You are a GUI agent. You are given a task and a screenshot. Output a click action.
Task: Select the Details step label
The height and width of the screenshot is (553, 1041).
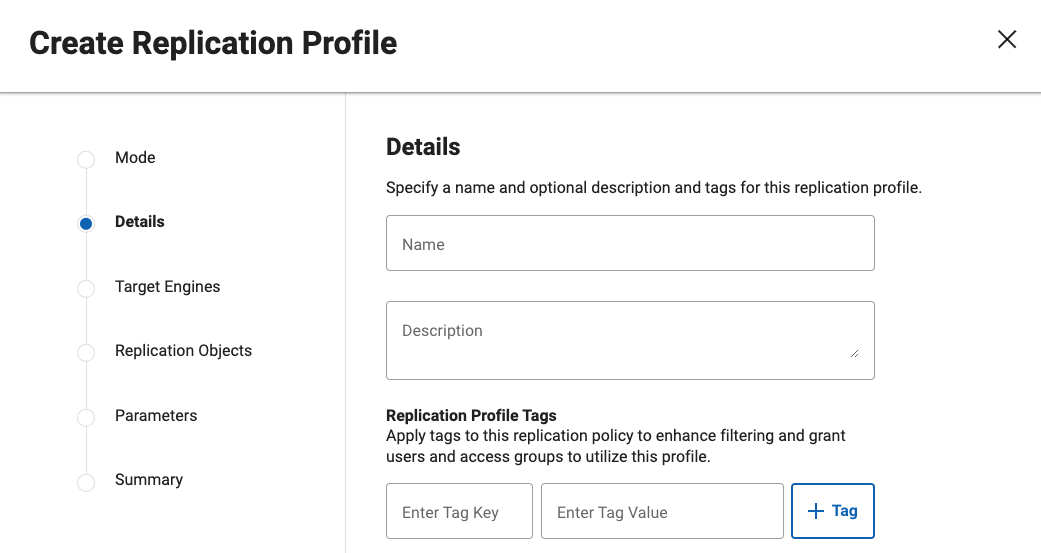tap(140, 222)
